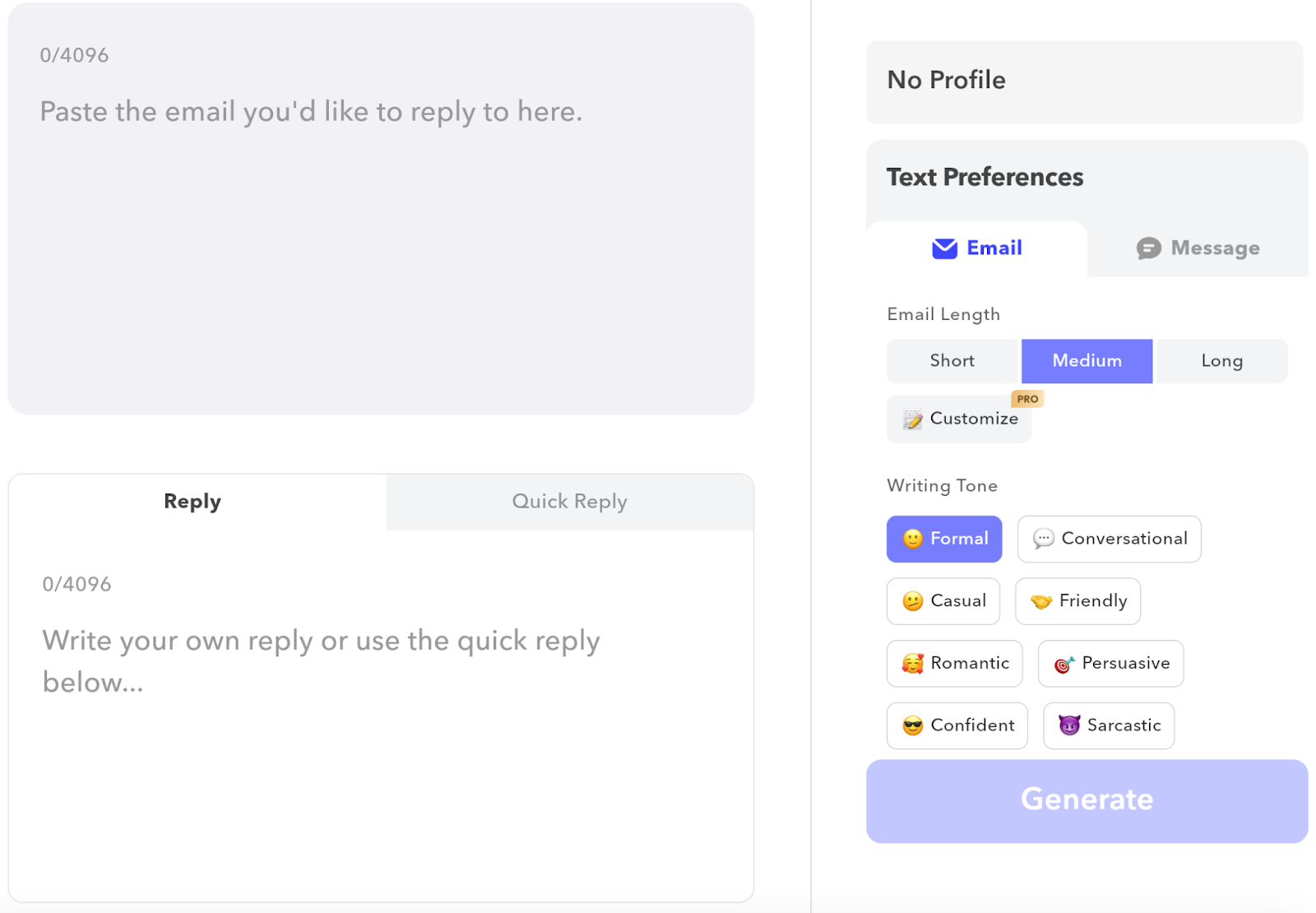Choose the Romantic tone chip
Screen dimensions: 1316x913
click(954, 664)
